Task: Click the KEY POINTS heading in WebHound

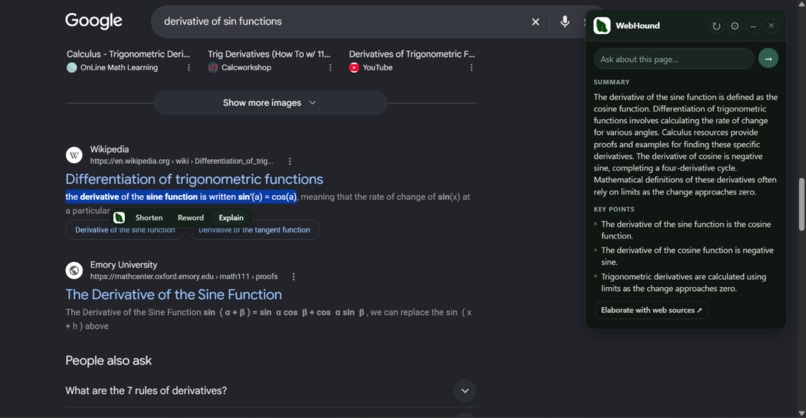Action: click(x=614, y=209)
